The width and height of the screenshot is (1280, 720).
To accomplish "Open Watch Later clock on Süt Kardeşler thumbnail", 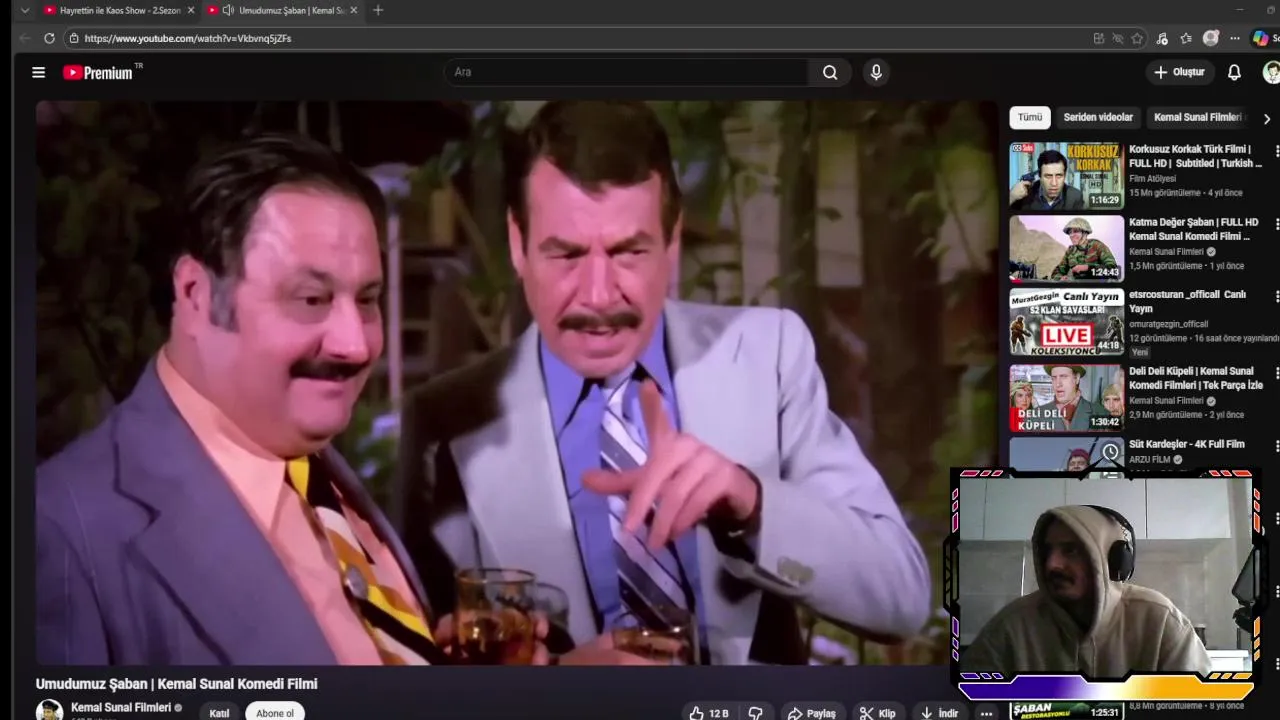I will point(1110,453).
